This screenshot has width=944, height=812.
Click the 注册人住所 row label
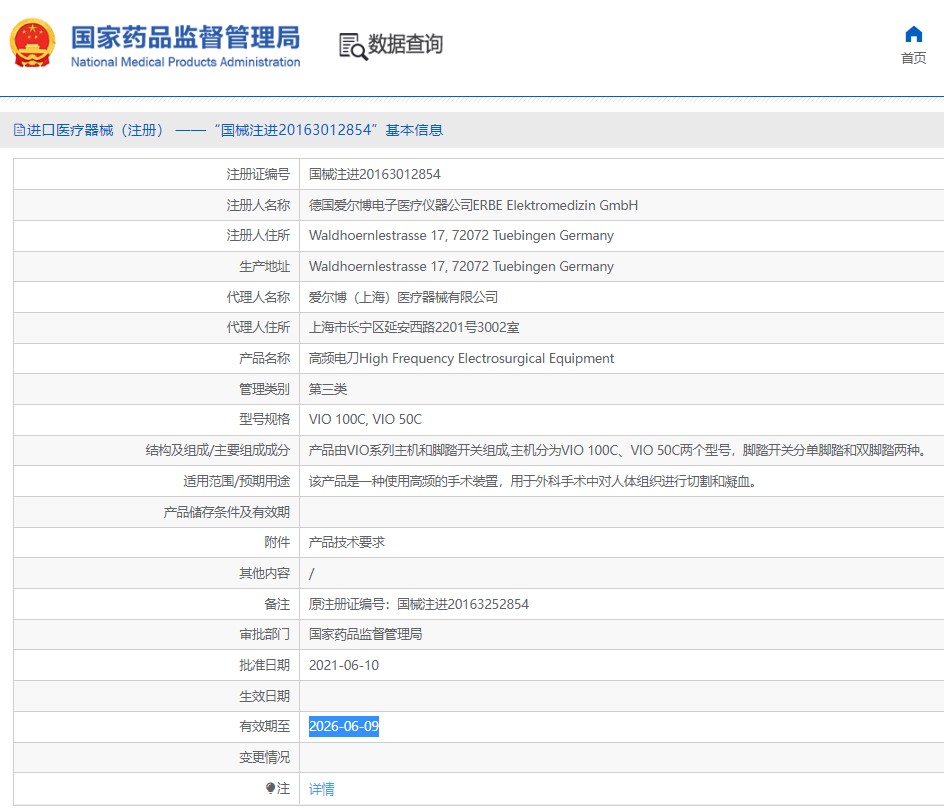click(258, 235)
